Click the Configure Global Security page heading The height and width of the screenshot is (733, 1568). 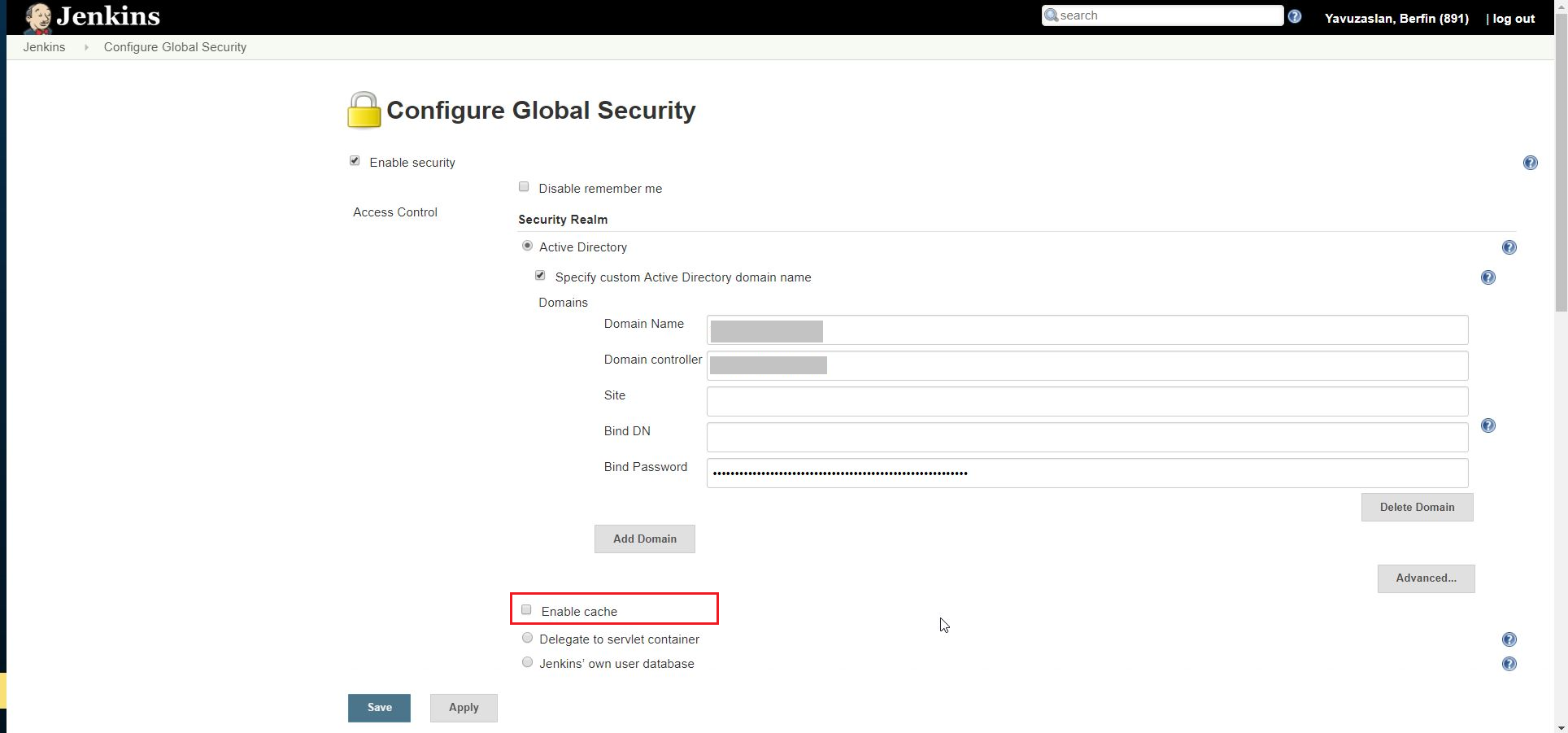[541, 111]
